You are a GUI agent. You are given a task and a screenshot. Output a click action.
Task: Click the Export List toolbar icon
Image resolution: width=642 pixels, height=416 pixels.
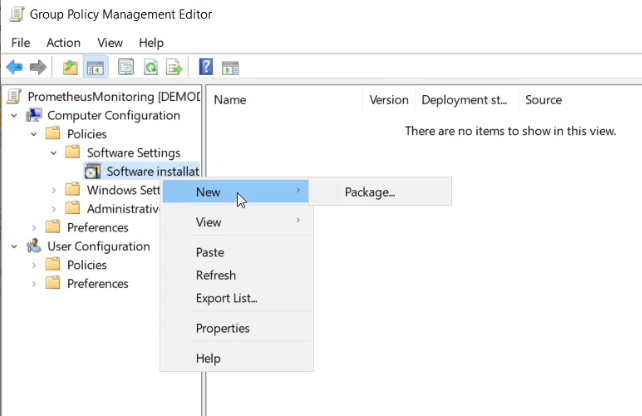pyautogui.click(x=174, y=68)
